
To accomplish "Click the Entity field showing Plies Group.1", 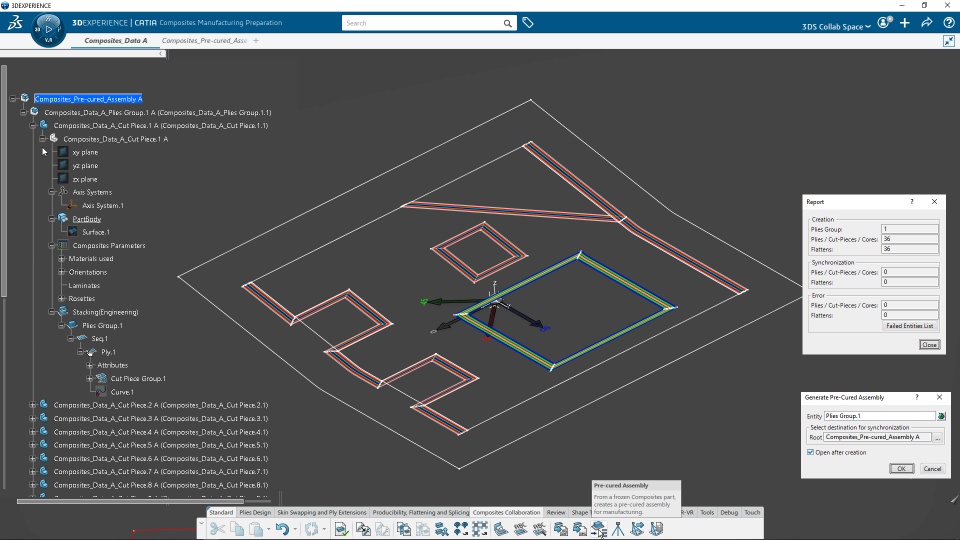I will (x=879, y=416).
